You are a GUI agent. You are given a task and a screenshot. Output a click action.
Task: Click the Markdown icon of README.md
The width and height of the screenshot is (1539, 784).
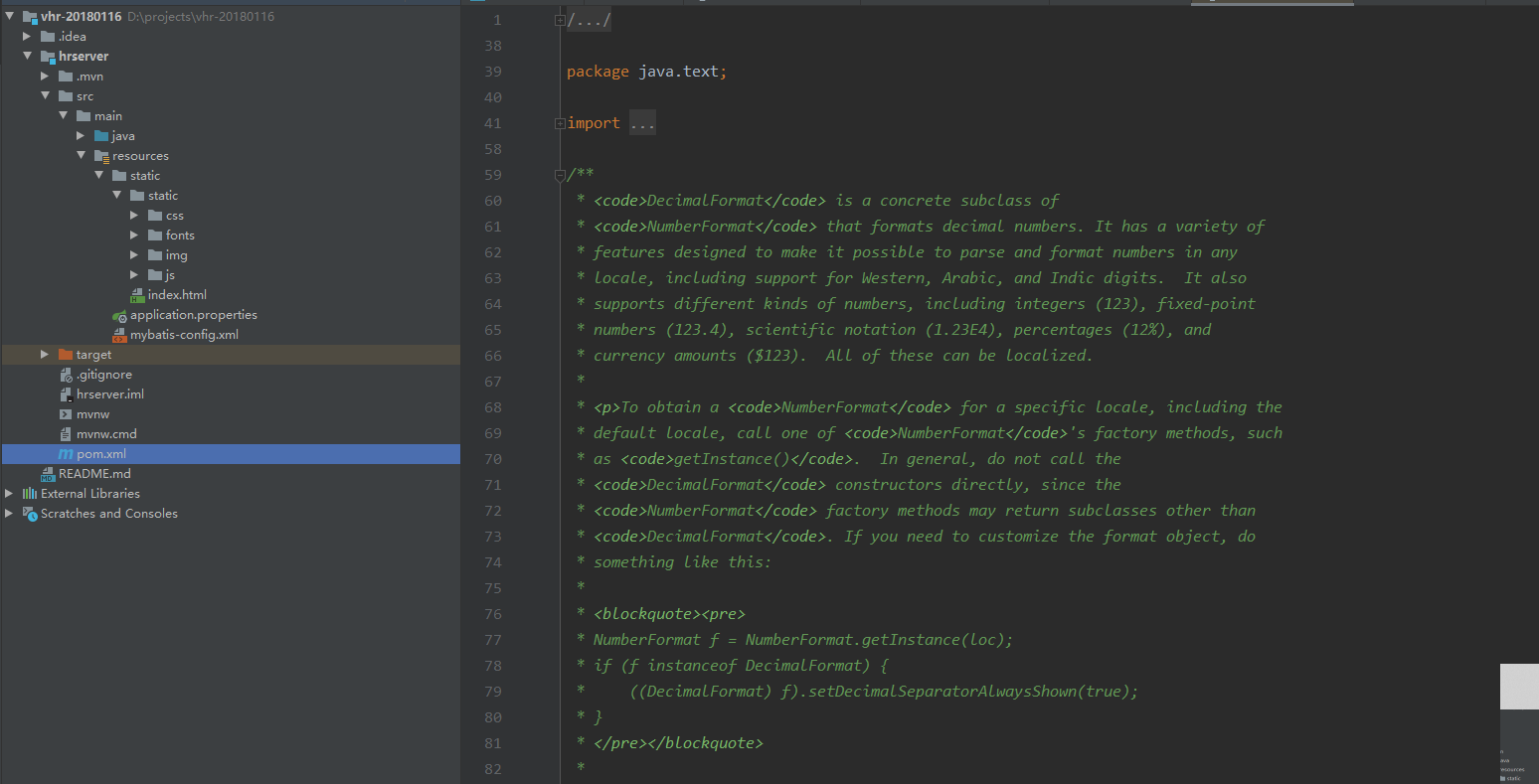click(x=48, y=474)
